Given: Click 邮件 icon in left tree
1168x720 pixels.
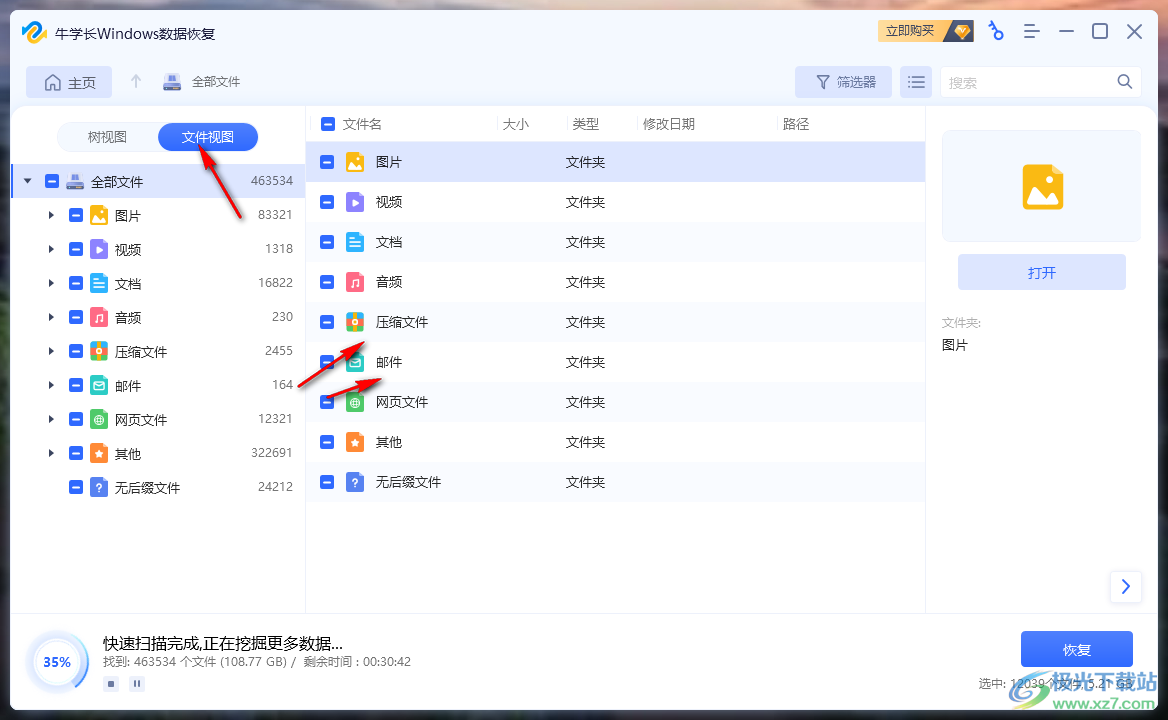Looking at the screenshot, I should coord(99,386).
